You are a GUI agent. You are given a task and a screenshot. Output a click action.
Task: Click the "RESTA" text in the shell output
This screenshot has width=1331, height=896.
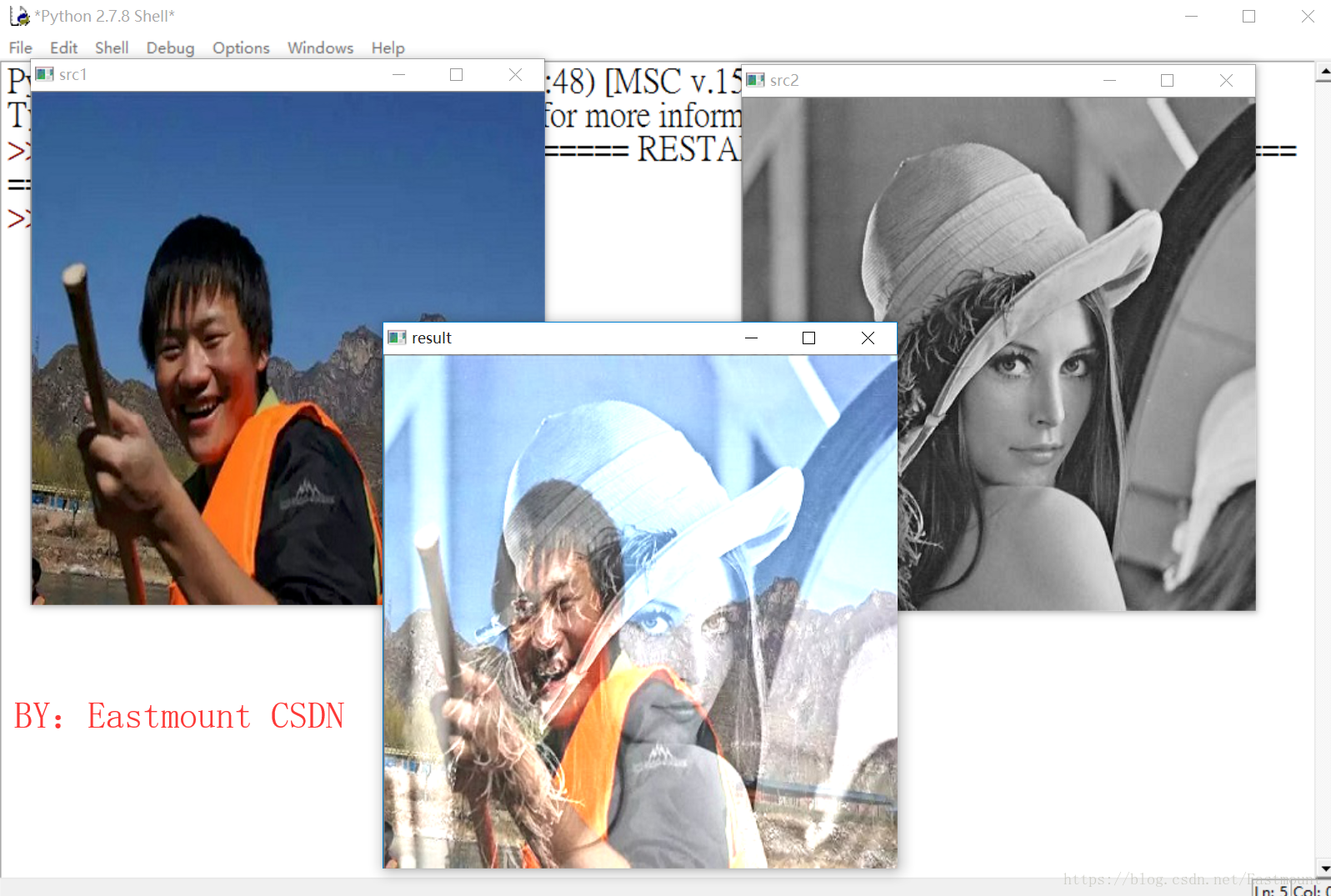689,150
